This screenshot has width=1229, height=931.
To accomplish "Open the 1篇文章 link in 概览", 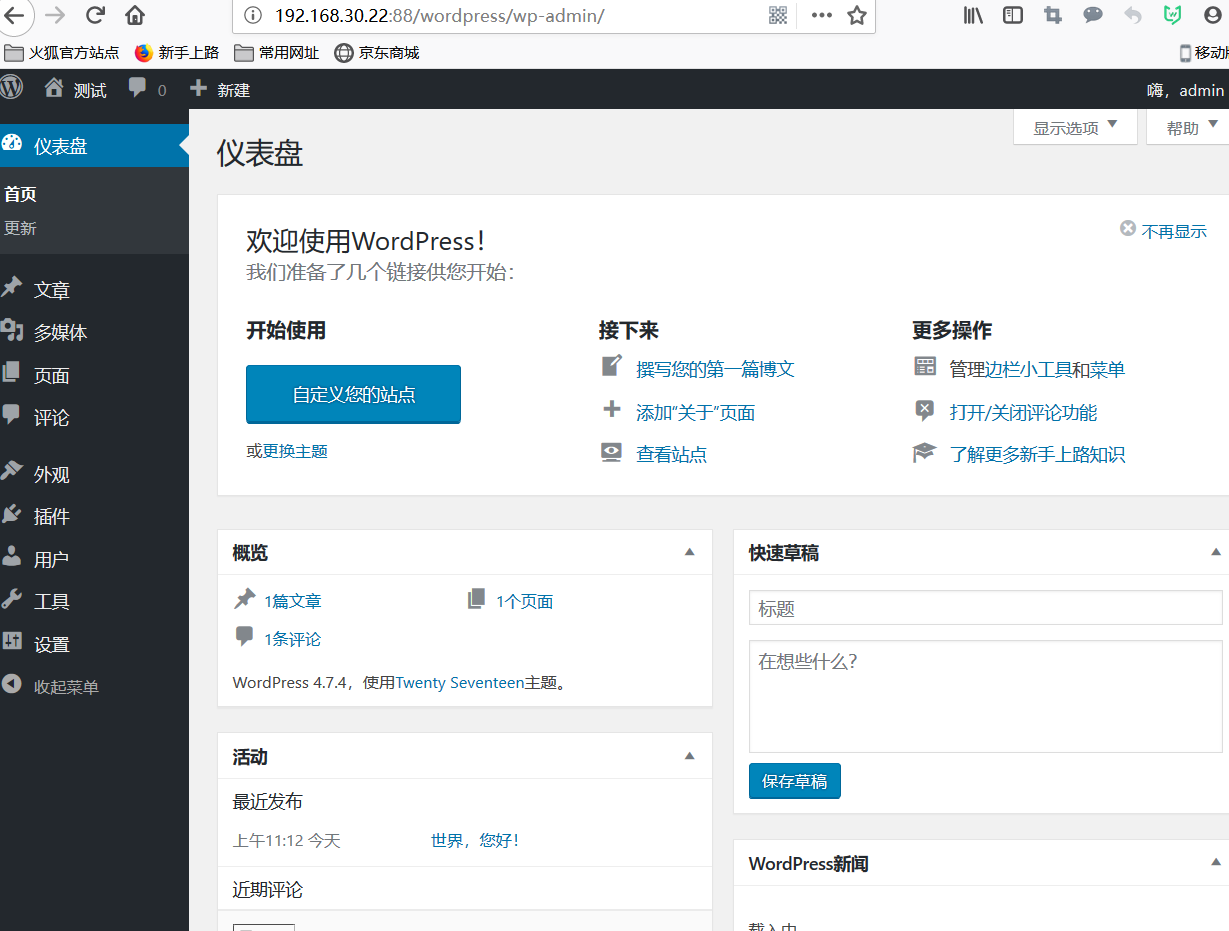I will click(293, 601).
